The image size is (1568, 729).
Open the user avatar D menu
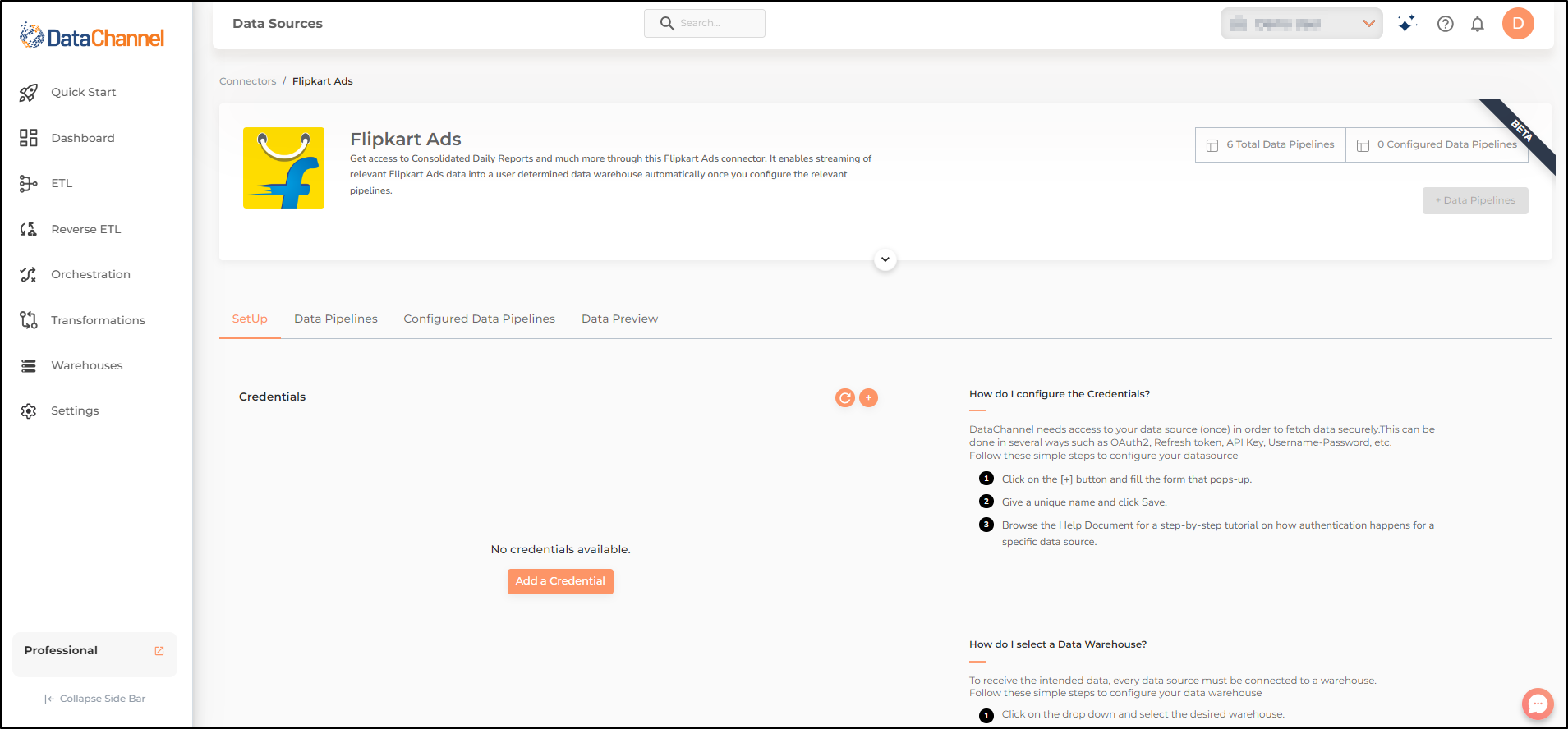point(1518,24)
